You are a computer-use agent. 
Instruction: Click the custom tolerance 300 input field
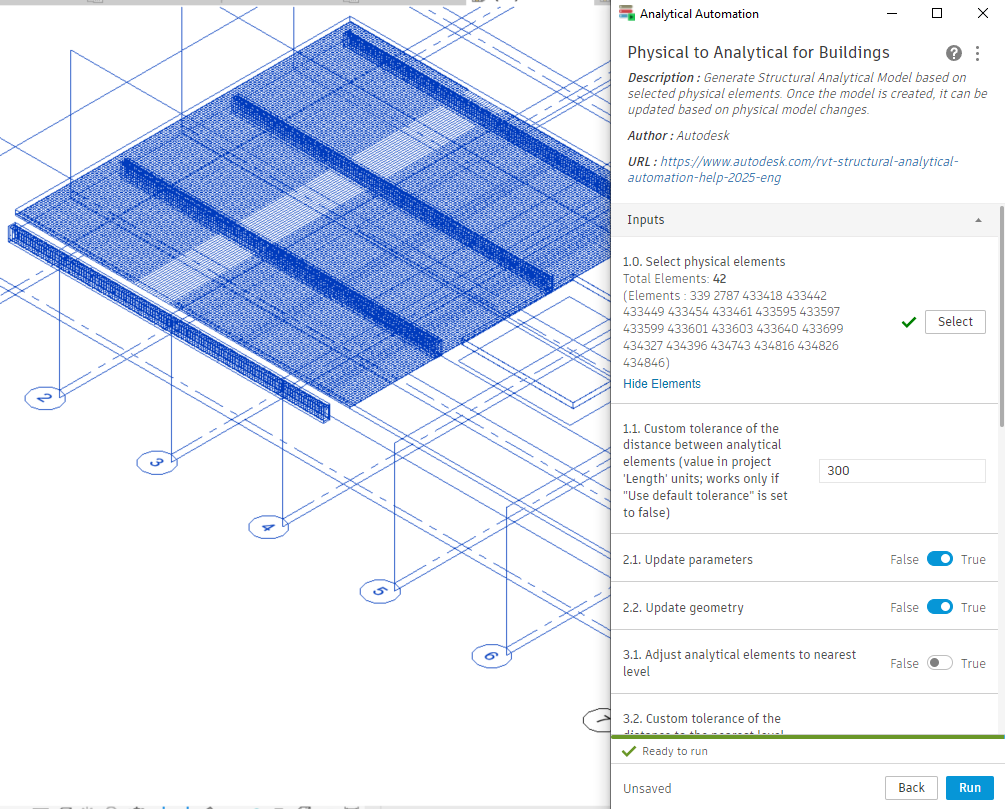[x=902, y=471]
